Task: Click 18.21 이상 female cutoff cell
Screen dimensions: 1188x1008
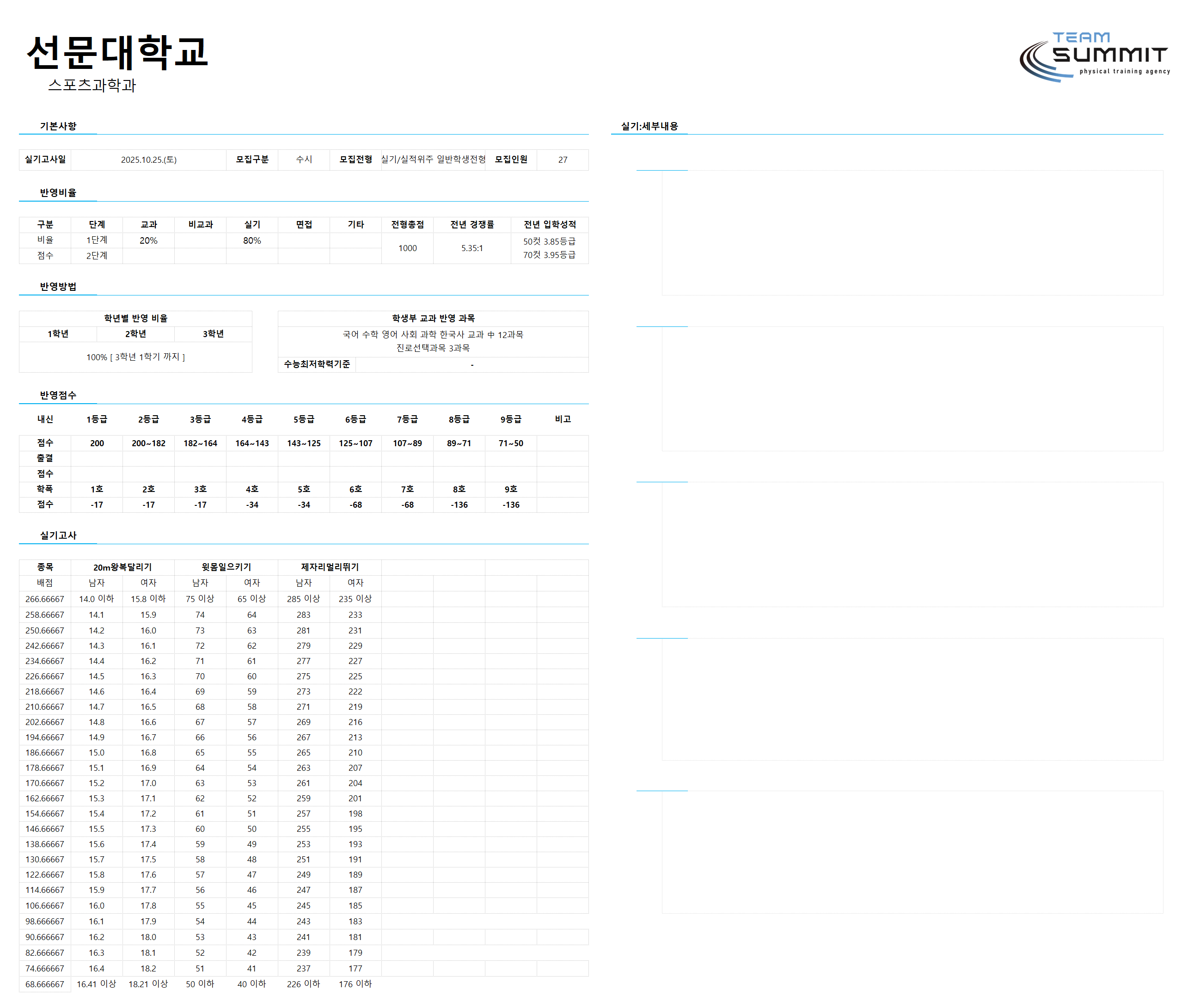Action: [148, 984]
